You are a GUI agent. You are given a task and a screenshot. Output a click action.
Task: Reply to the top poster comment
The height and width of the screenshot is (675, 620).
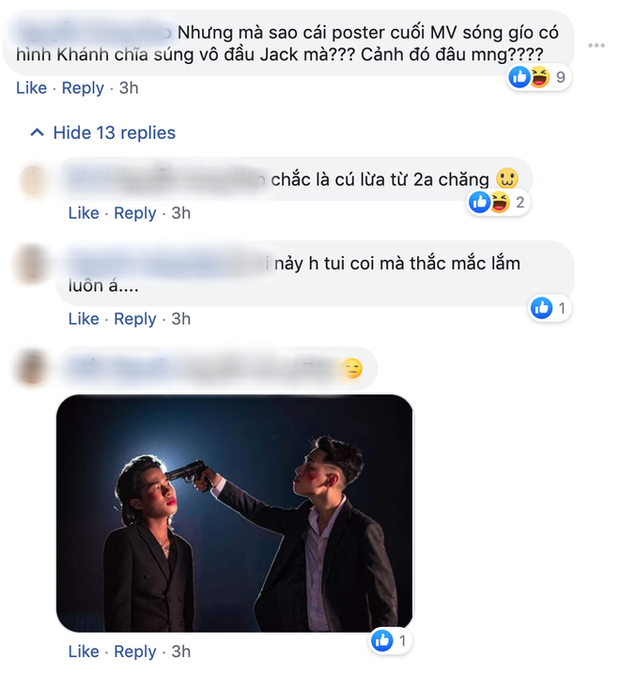[83, 88]
